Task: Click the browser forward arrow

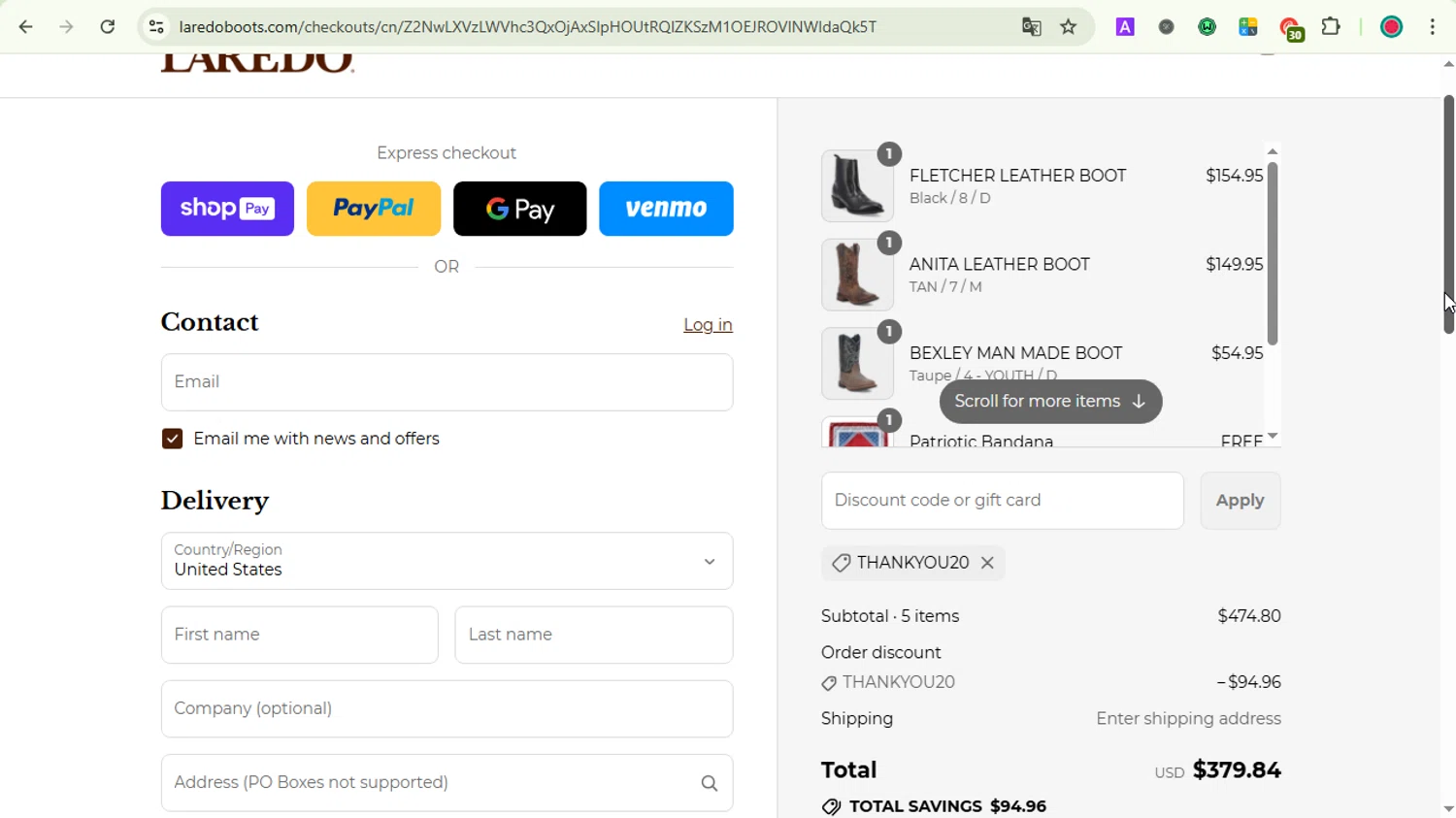Action: tap(66, 27)
